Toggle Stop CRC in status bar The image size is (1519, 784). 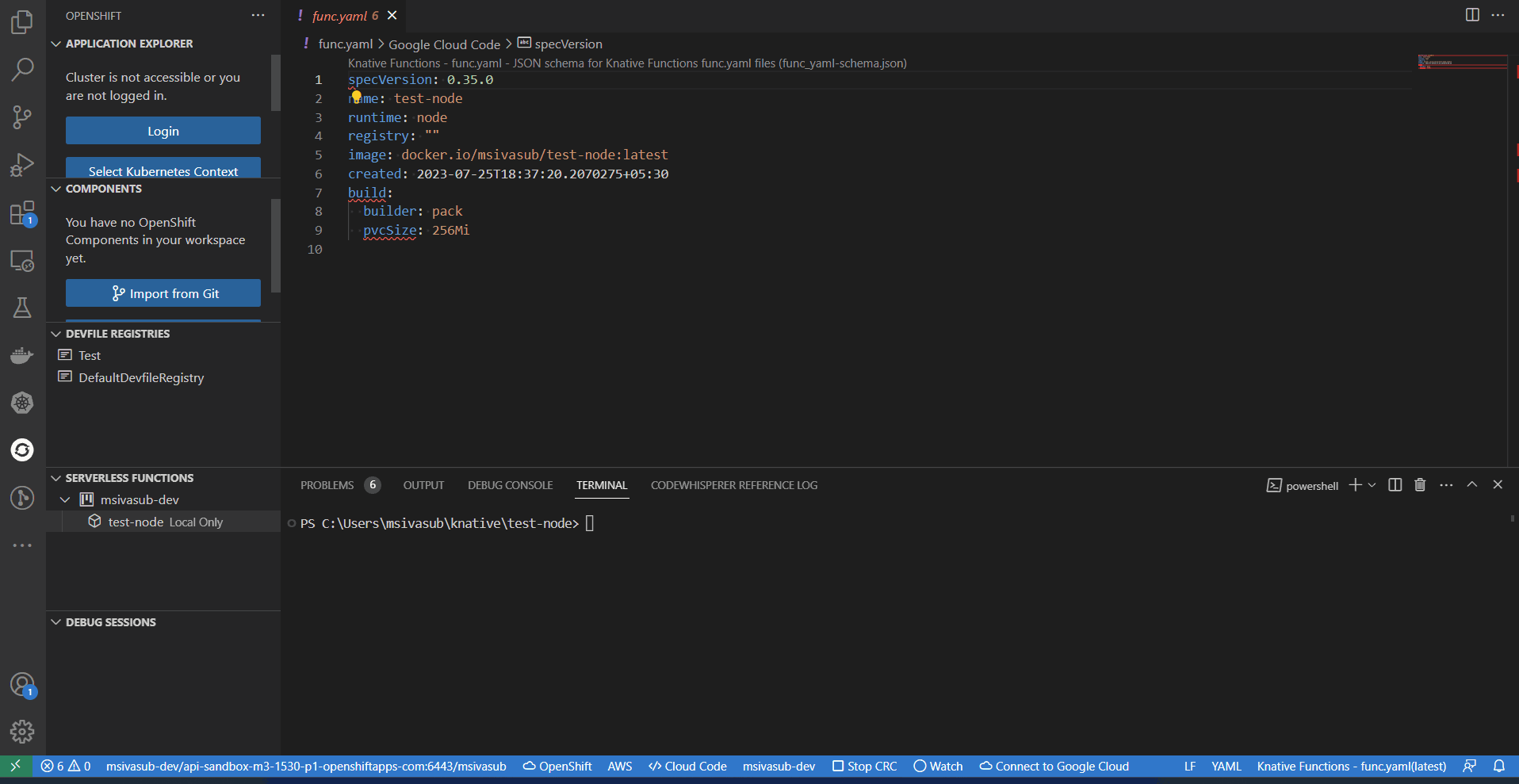tap(864, 767)
